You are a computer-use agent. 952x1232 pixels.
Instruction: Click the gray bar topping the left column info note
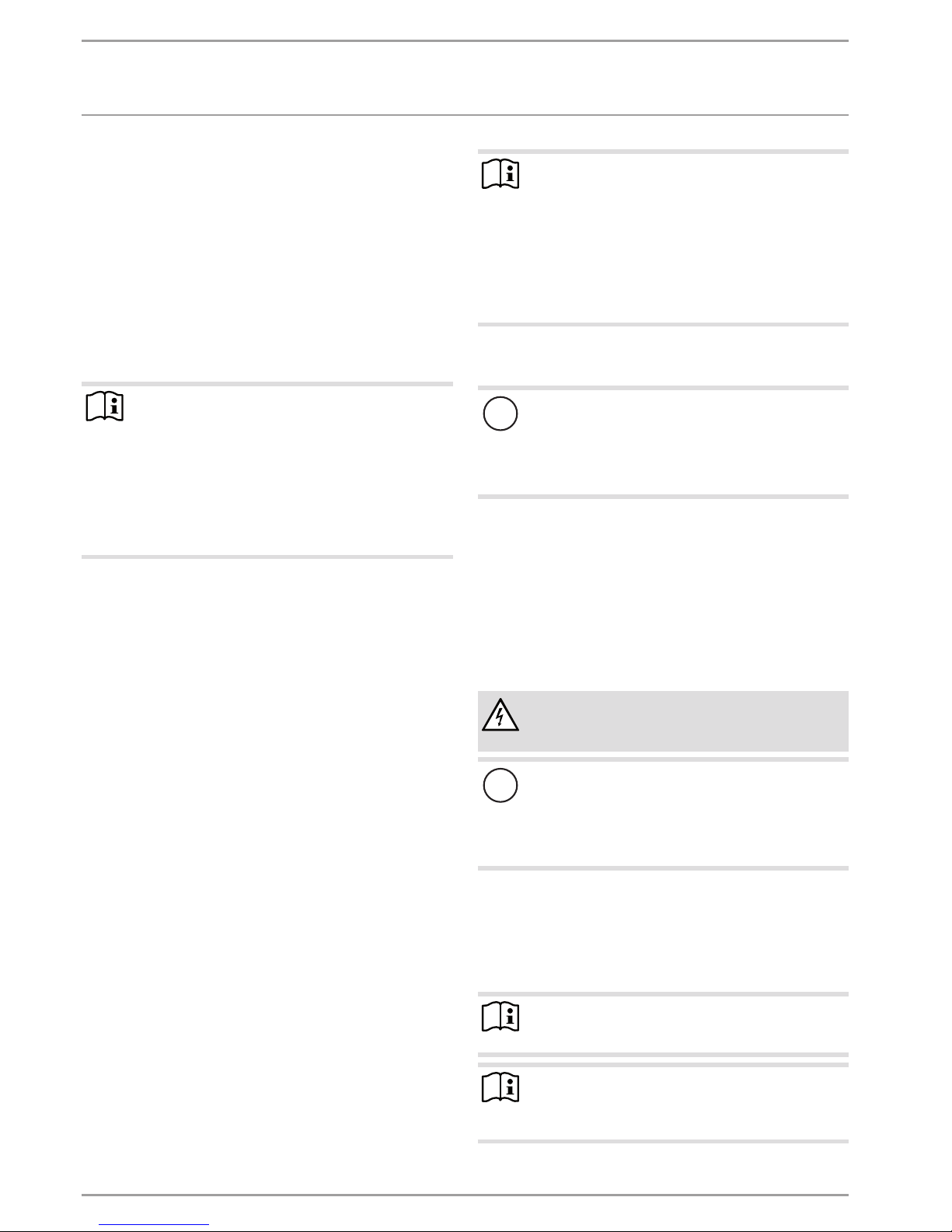tap(267, 384)
